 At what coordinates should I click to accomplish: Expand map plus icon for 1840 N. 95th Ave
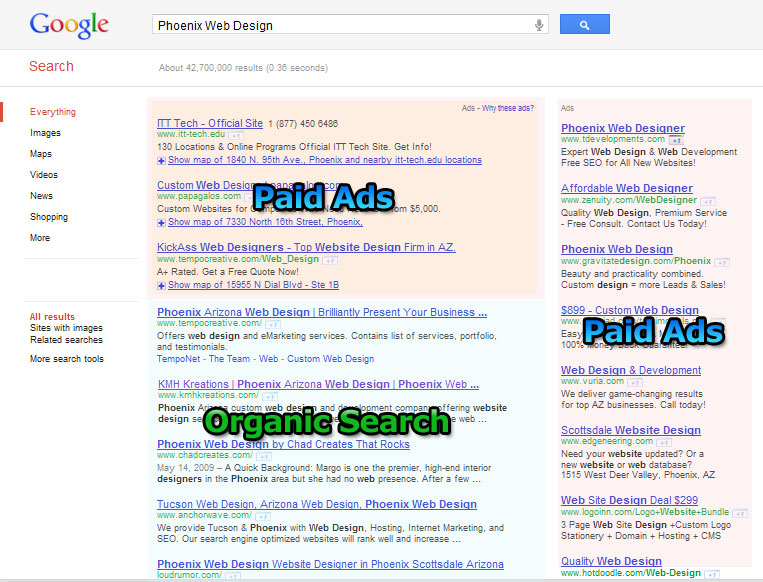pos(161,161)
